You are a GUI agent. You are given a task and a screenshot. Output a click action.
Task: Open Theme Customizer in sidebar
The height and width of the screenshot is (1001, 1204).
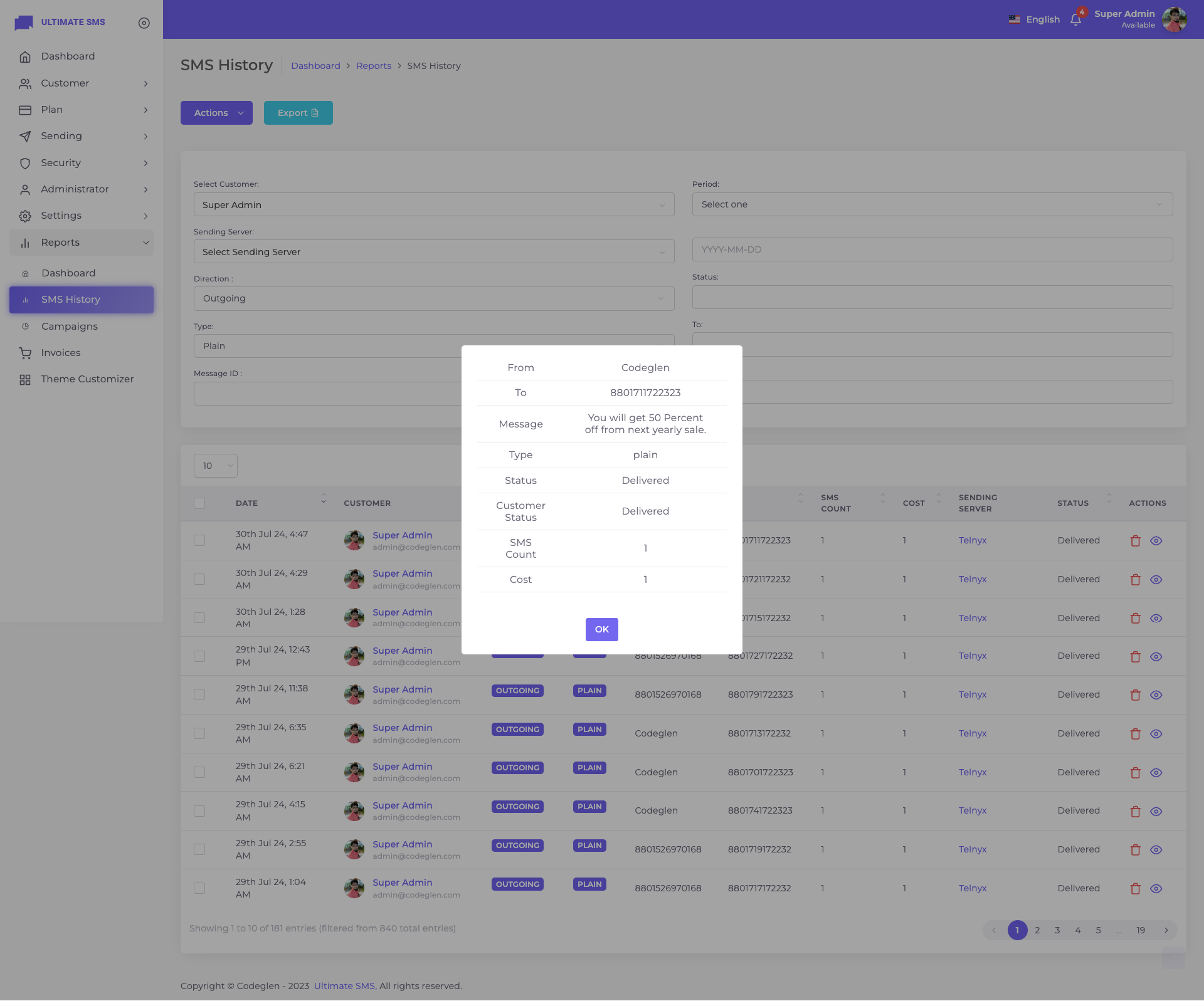87,379
